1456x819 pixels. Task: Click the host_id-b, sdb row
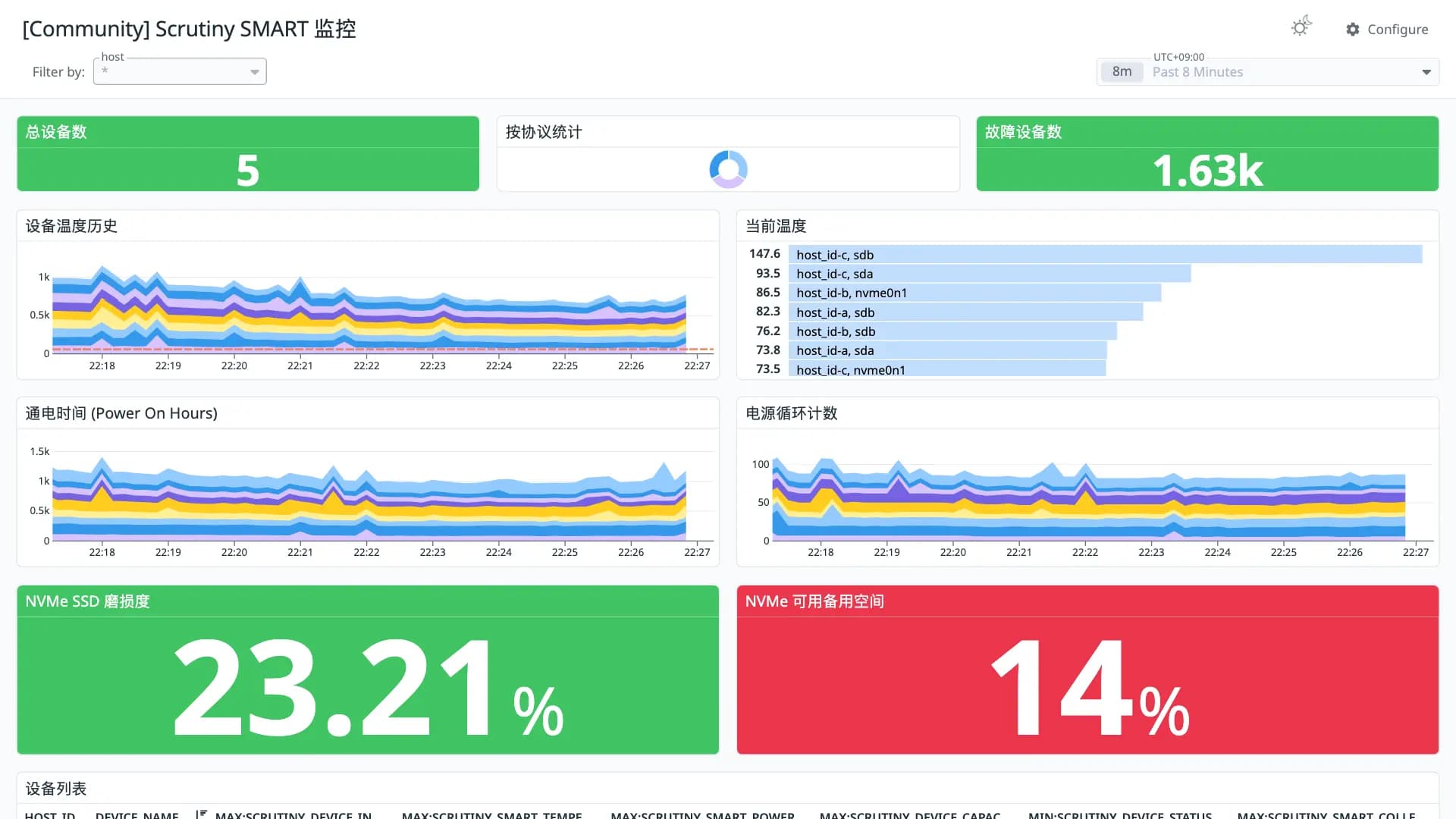[952, 331]
